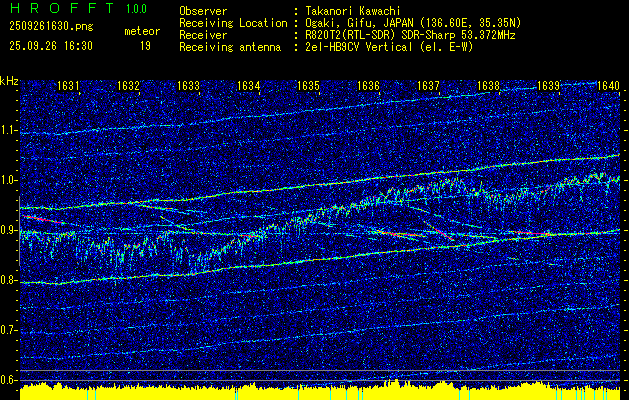Click the date stamp 25.09.26 16:30
Screen dimensions: 629x400
51,46
